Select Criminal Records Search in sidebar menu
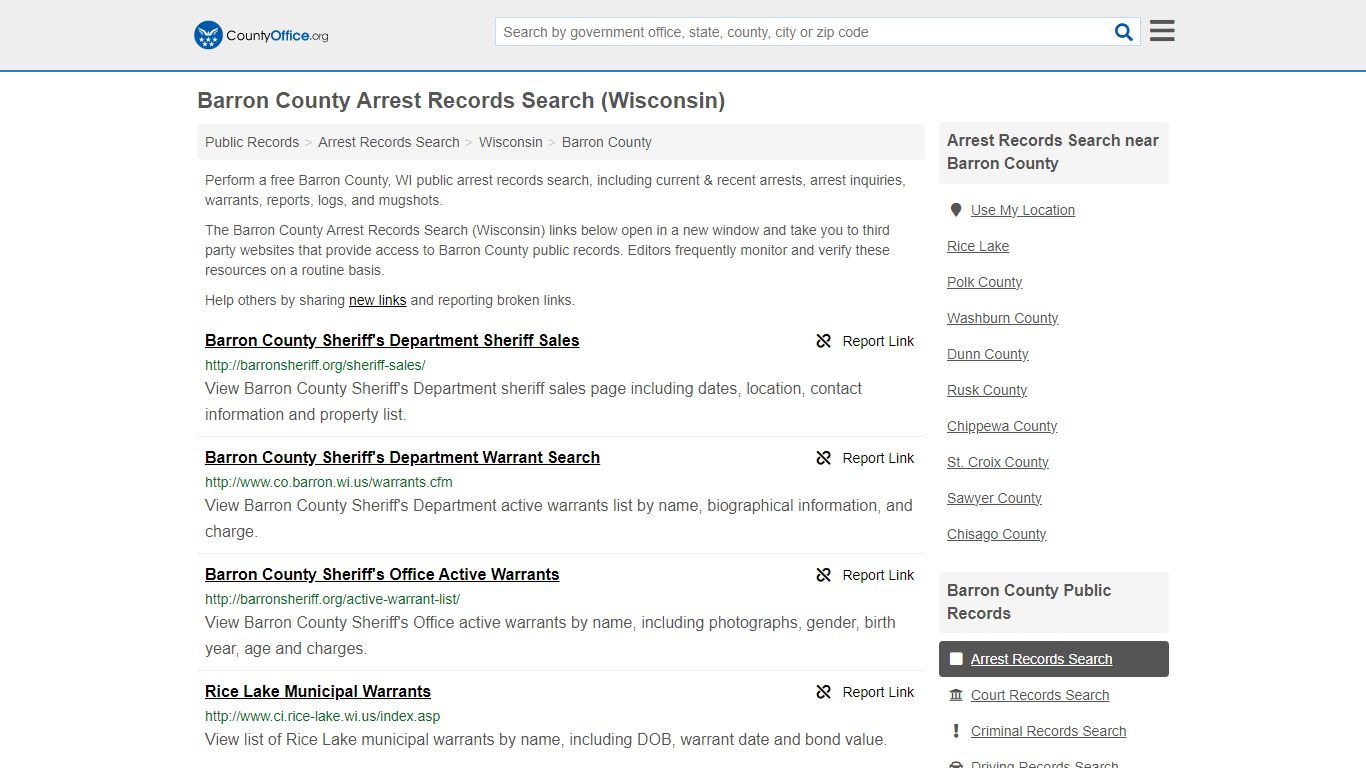1366x768 pixels. (x=1048, y=731)
